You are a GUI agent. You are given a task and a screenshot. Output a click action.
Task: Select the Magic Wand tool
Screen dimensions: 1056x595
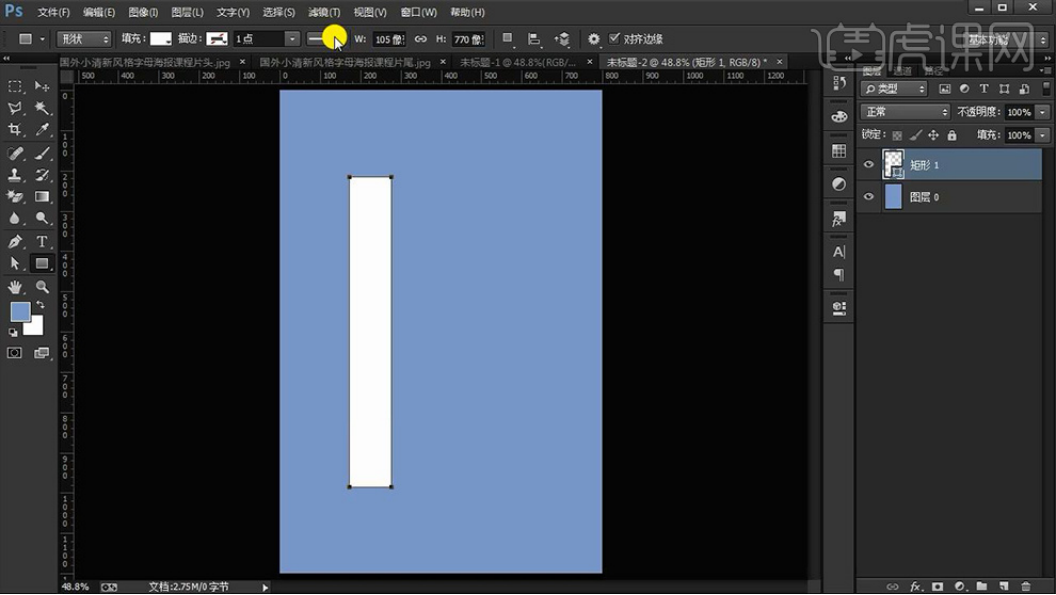[x=42, y=108]
